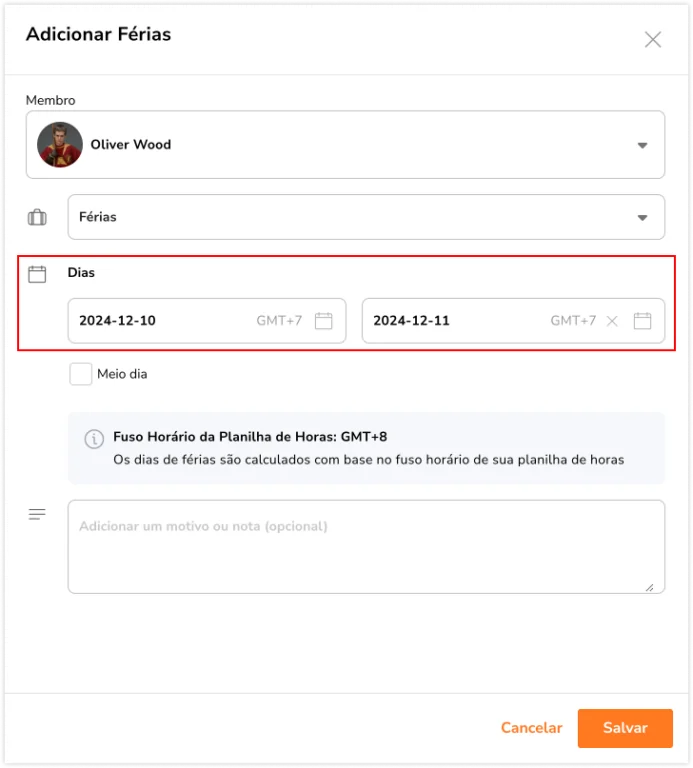693x768 pixels.
Task: Click the Dias label
Action: [x=81, y=272]
